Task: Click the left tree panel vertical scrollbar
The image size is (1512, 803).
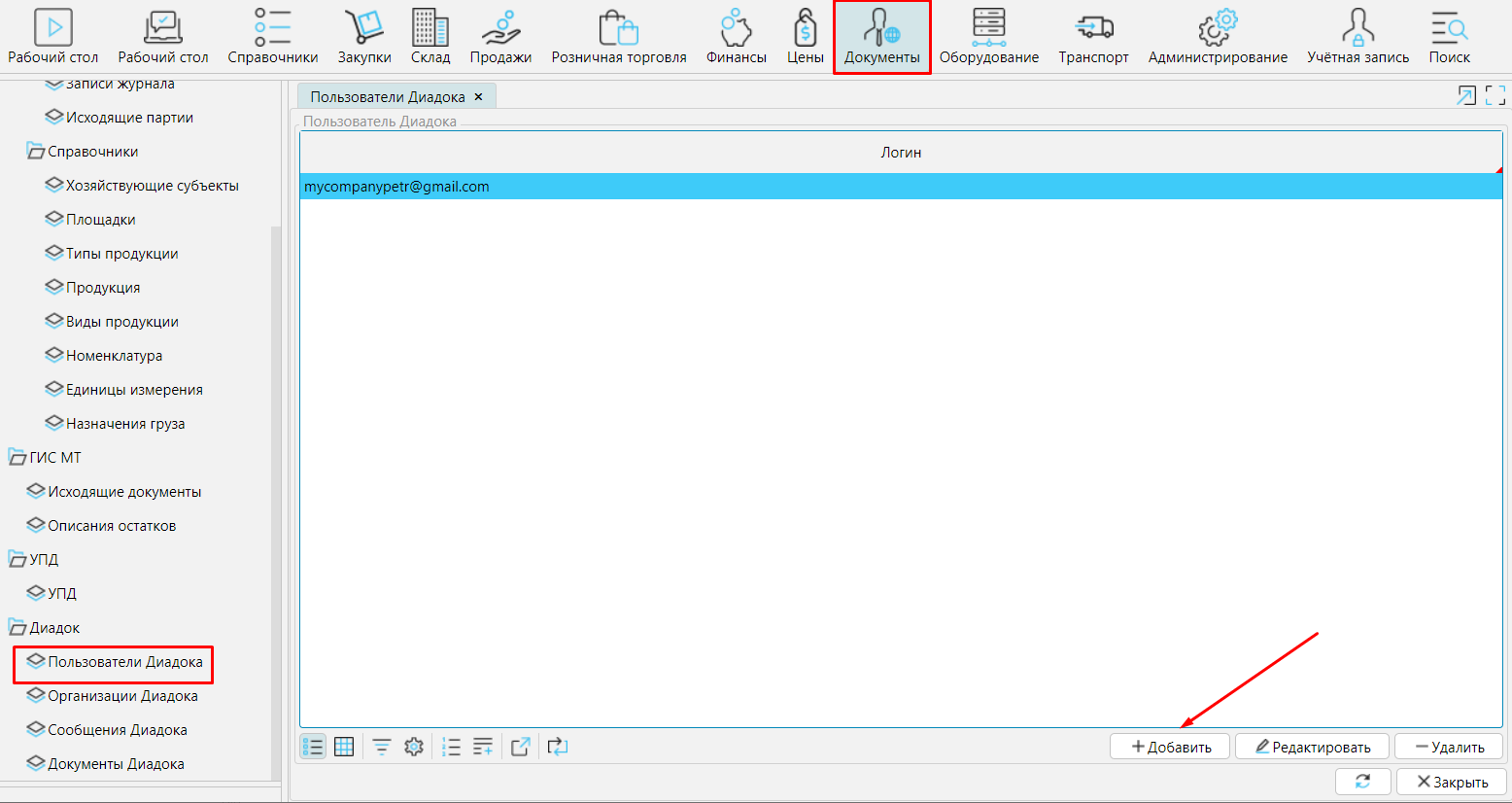Action: coord(276,486)
